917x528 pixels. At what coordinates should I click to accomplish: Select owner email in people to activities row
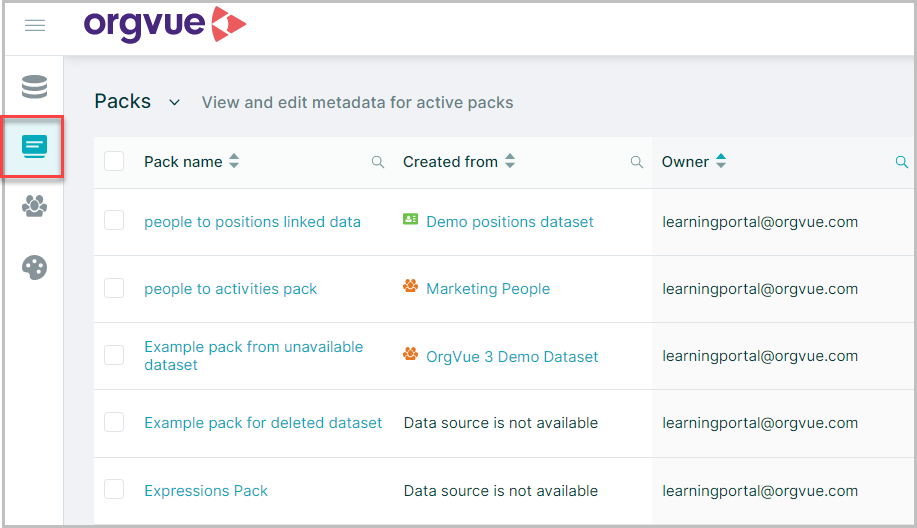pyautogui.click(x=760, y=289)
